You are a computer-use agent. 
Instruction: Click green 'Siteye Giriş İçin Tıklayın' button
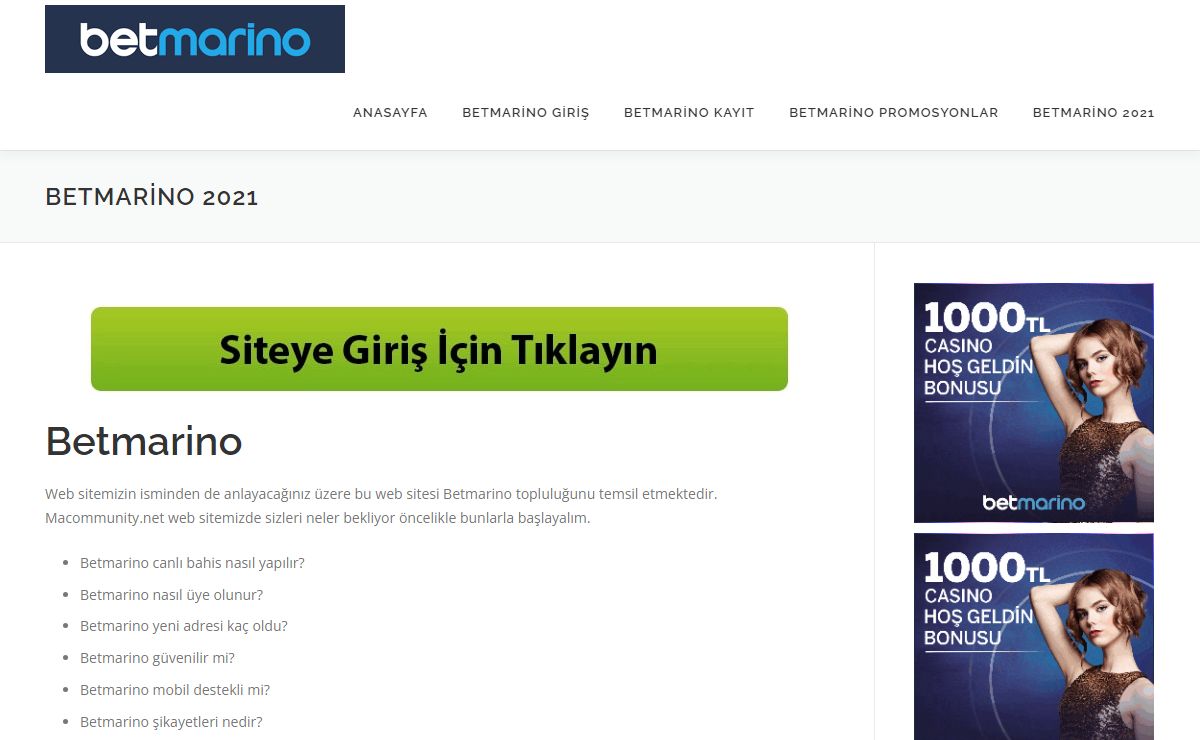[x=439, y=349]
